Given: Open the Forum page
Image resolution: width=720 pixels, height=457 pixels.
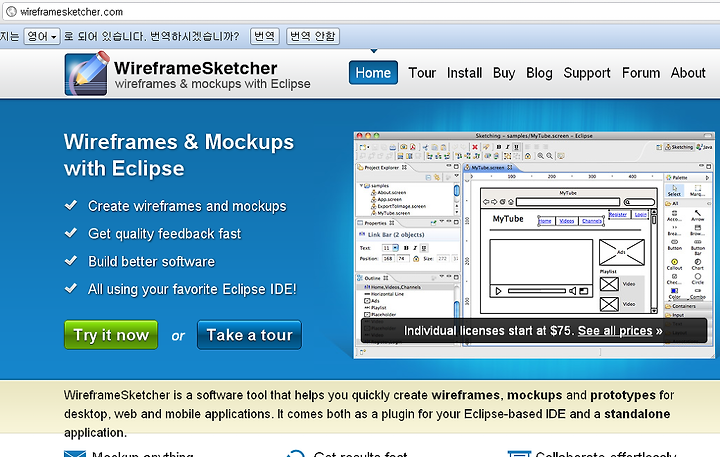Looking at the screenshot, I should point(641,73).
